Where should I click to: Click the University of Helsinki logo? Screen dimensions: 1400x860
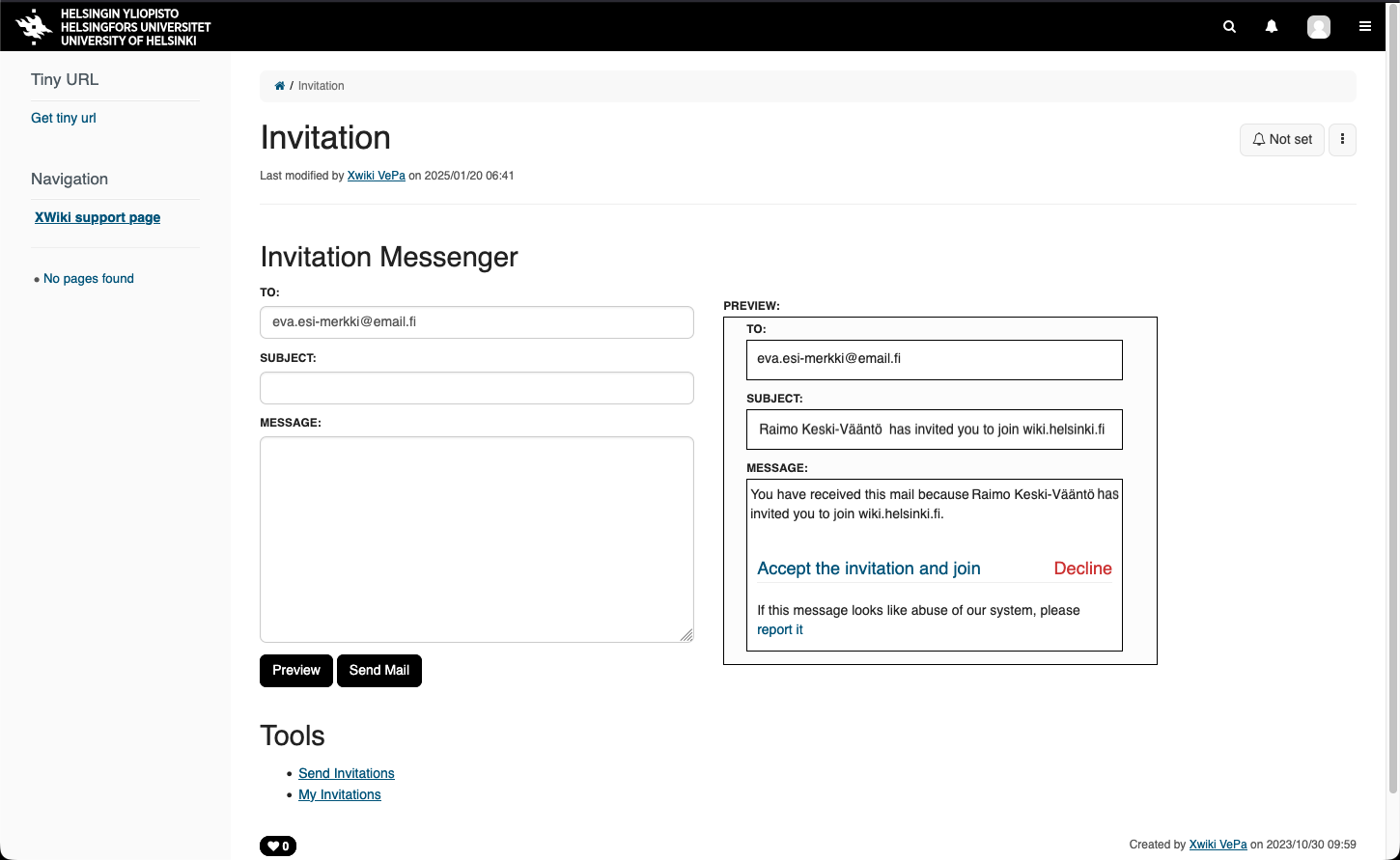(x=114, y=27)
